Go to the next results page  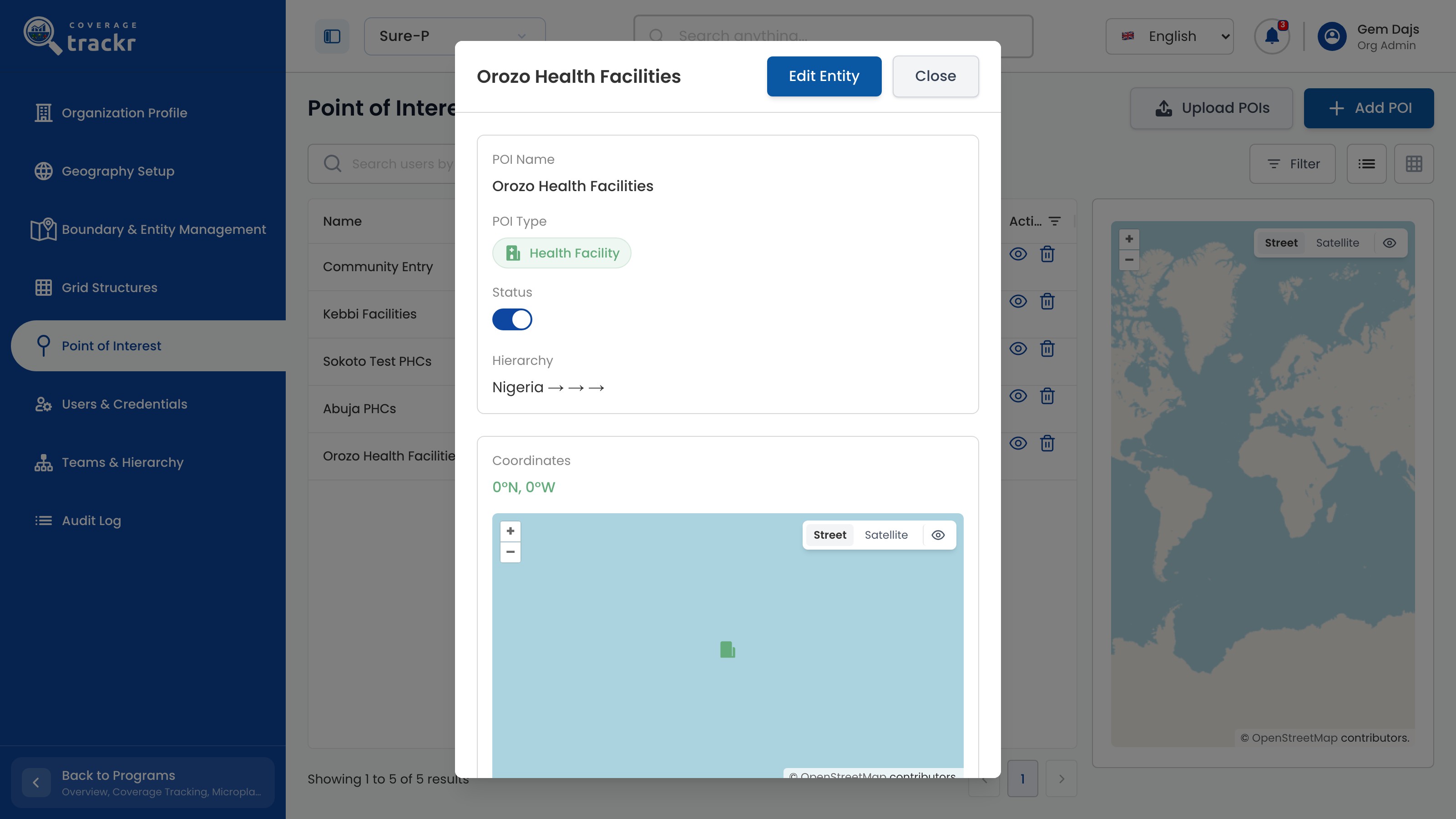(x=1062, y=779)
